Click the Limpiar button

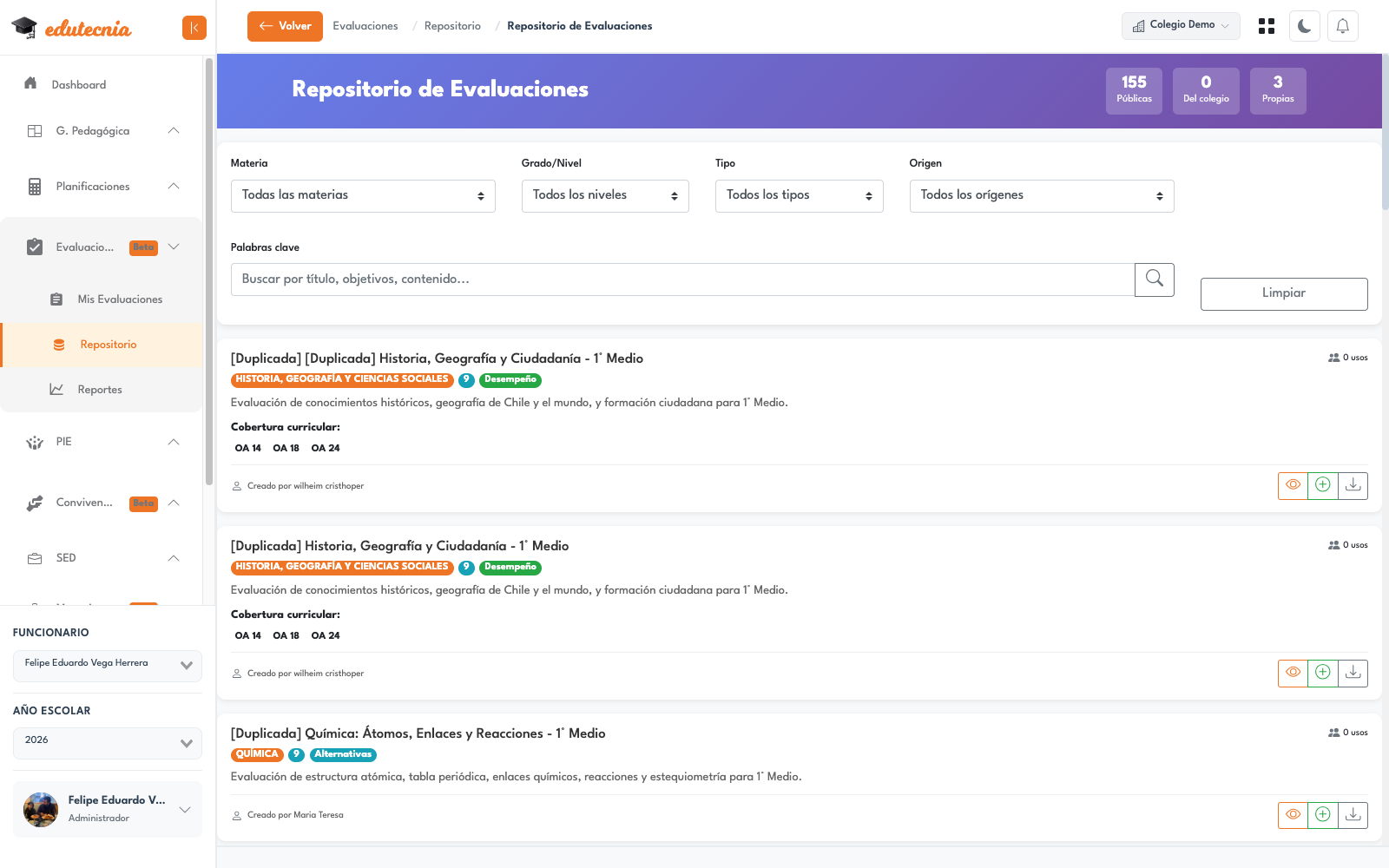coord(1284,294)
